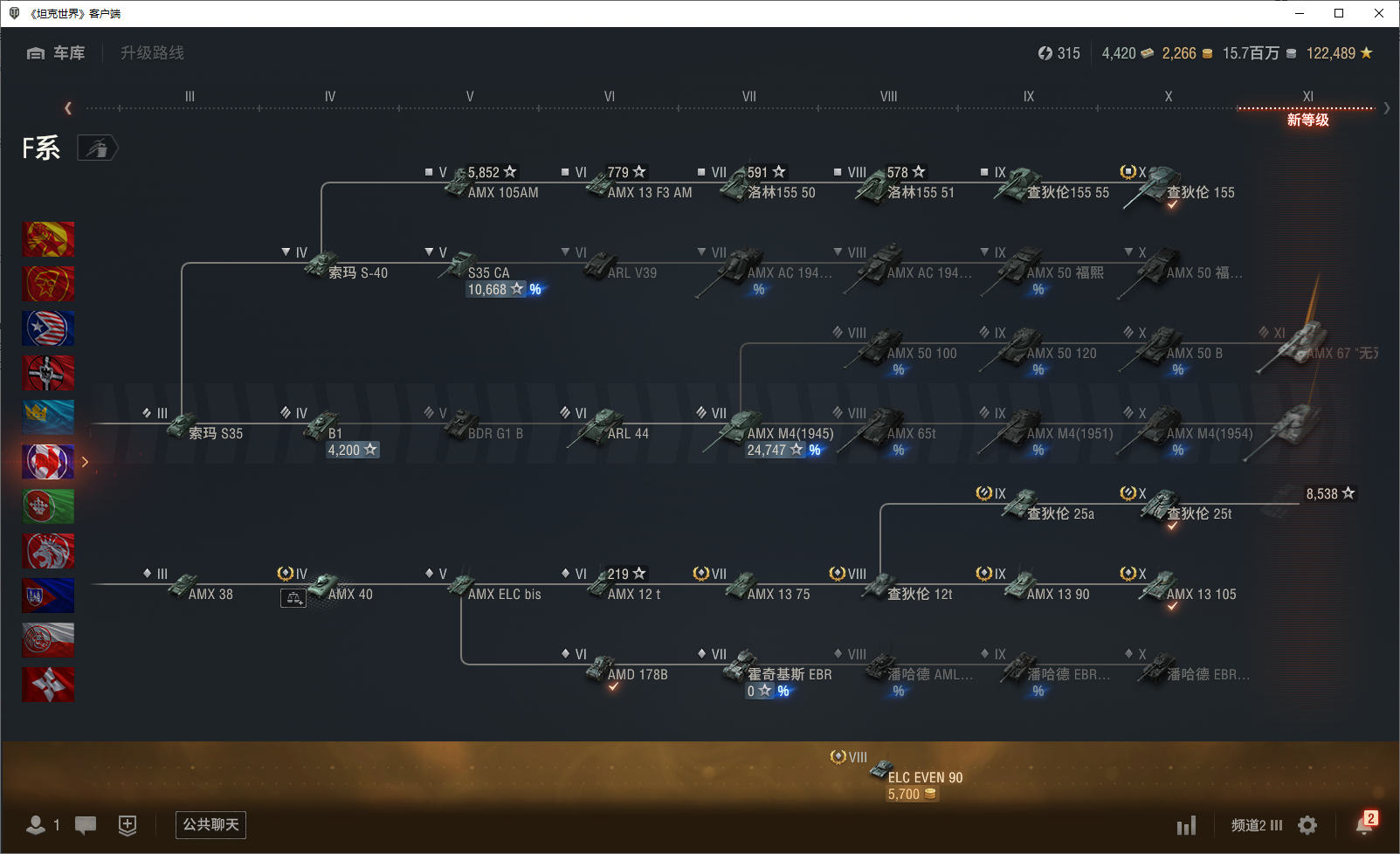Select the locked ARL V39 node
The width and height of the screenshot is (1400, 854).
point(619,264)
